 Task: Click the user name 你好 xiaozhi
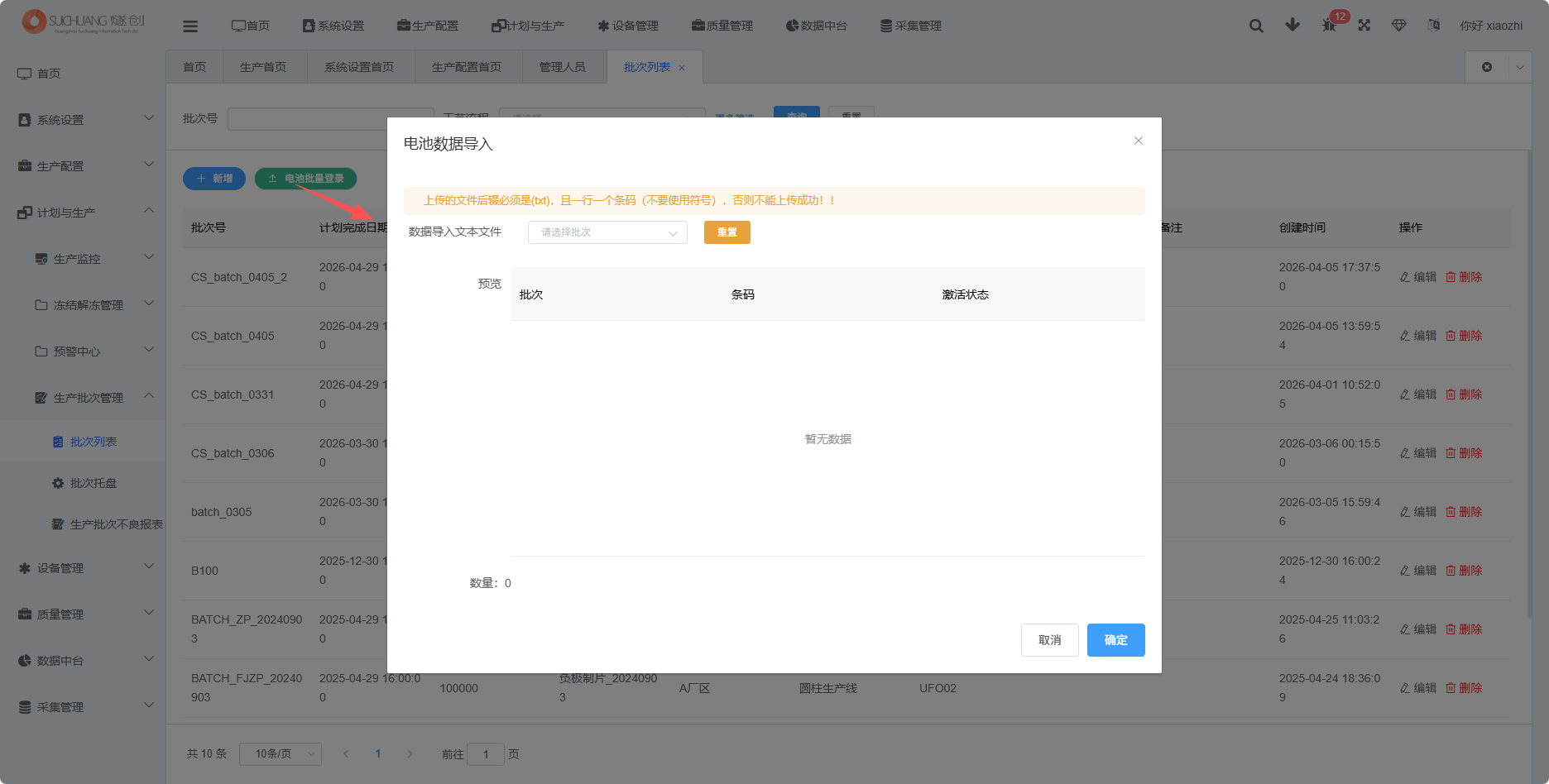[1491, 26]
